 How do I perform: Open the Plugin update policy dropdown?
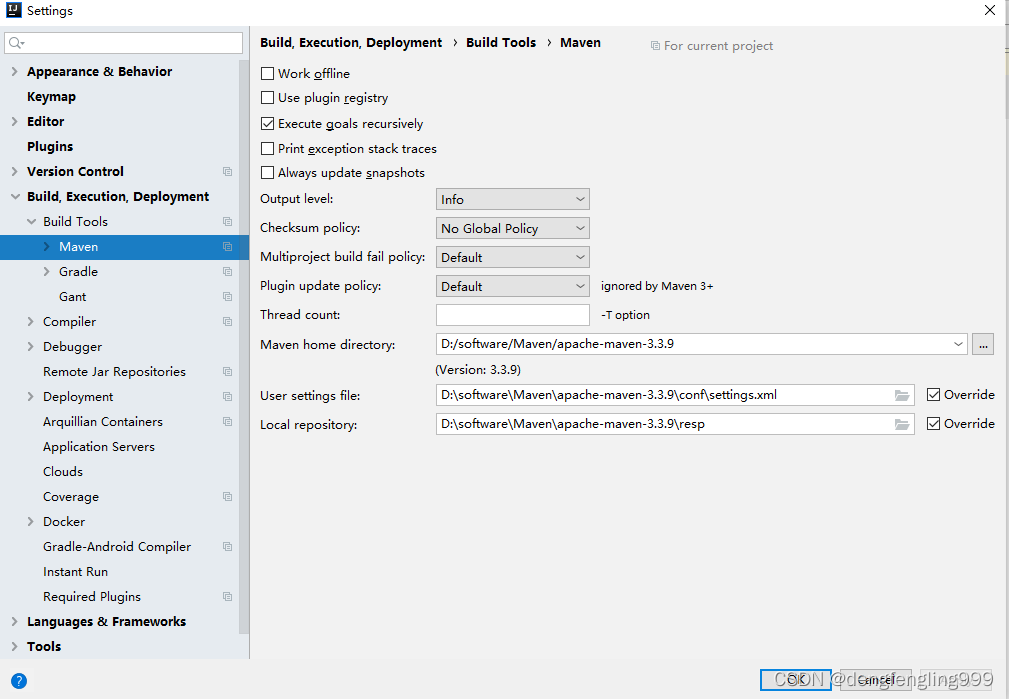pos(512,286)
